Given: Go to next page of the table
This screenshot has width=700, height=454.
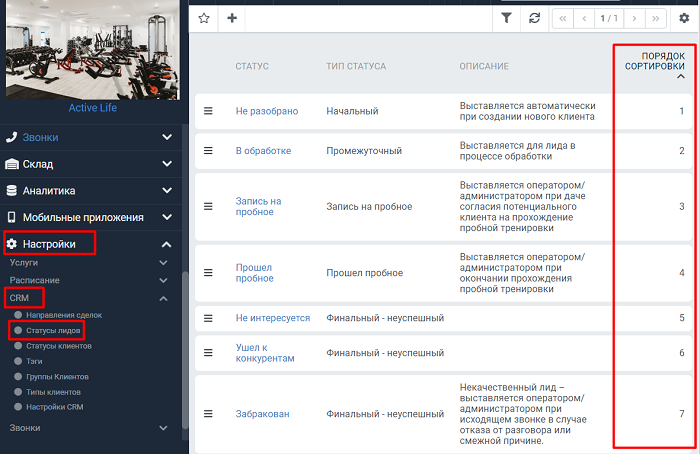Looking at the screenshot, I should point(634,19).
